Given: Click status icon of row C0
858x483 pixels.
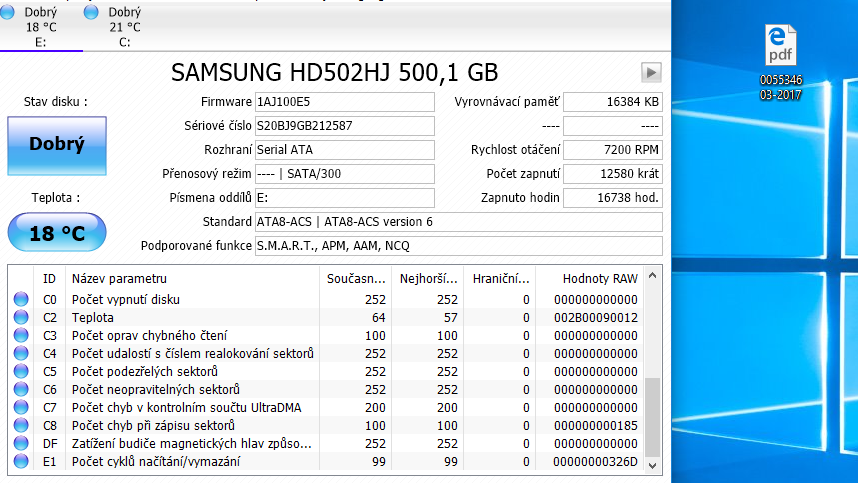Looking at the screenshot, I should coord(21,299).
